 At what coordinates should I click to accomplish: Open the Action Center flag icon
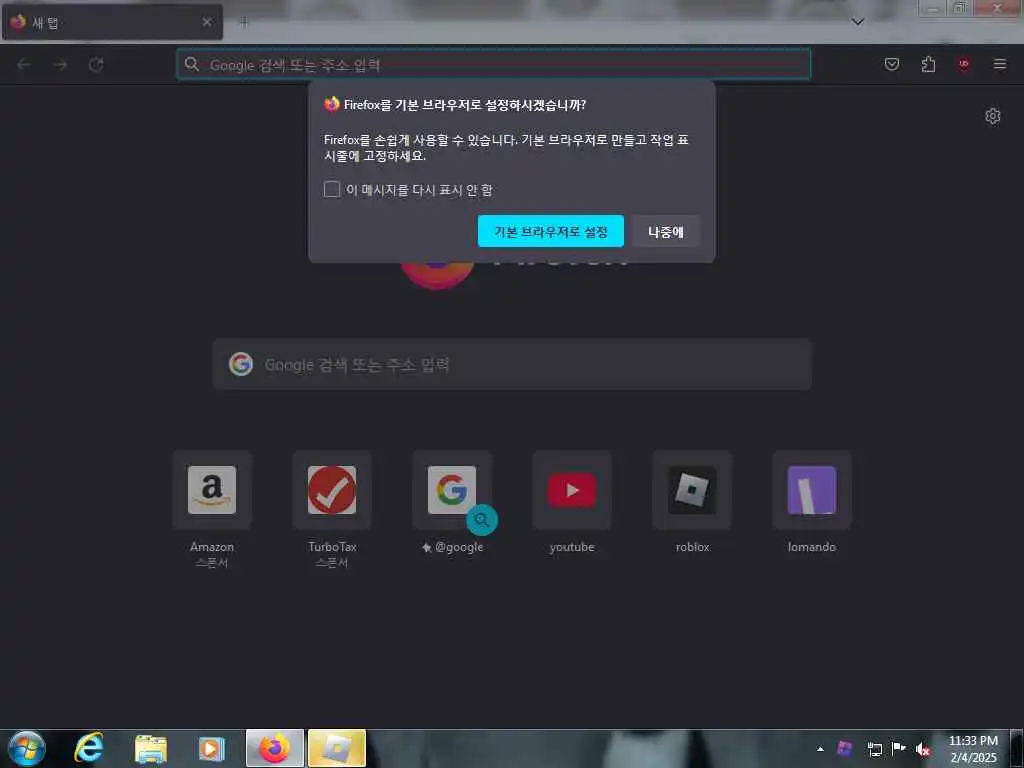[899, 748]
